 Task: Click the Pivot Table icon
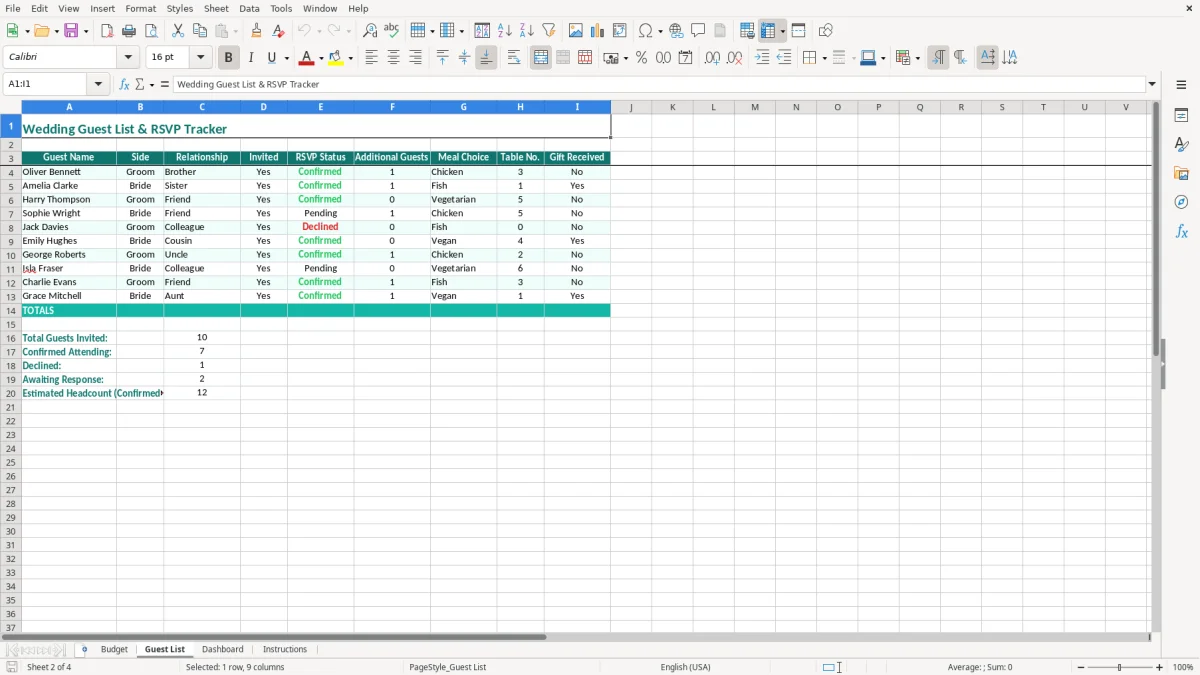(619, 31)
